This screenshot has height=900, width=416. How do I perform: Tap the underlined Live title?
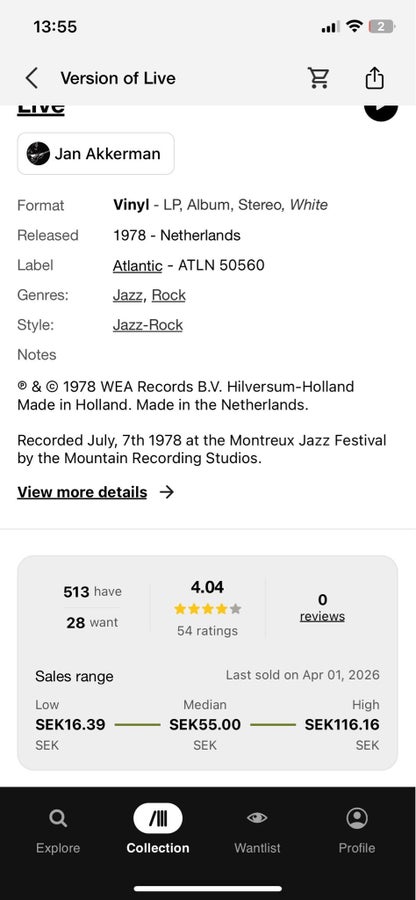(x=41, y=110)
